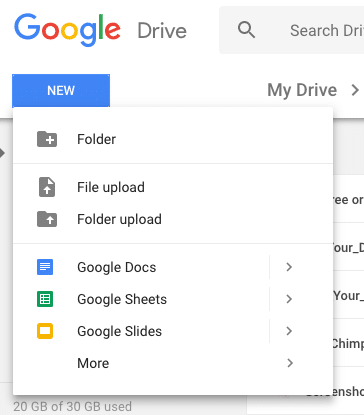The width and height of the screenshot is (364, 415).
Task: Click the new folder plus icon
Action: click(x=47, y=139)
